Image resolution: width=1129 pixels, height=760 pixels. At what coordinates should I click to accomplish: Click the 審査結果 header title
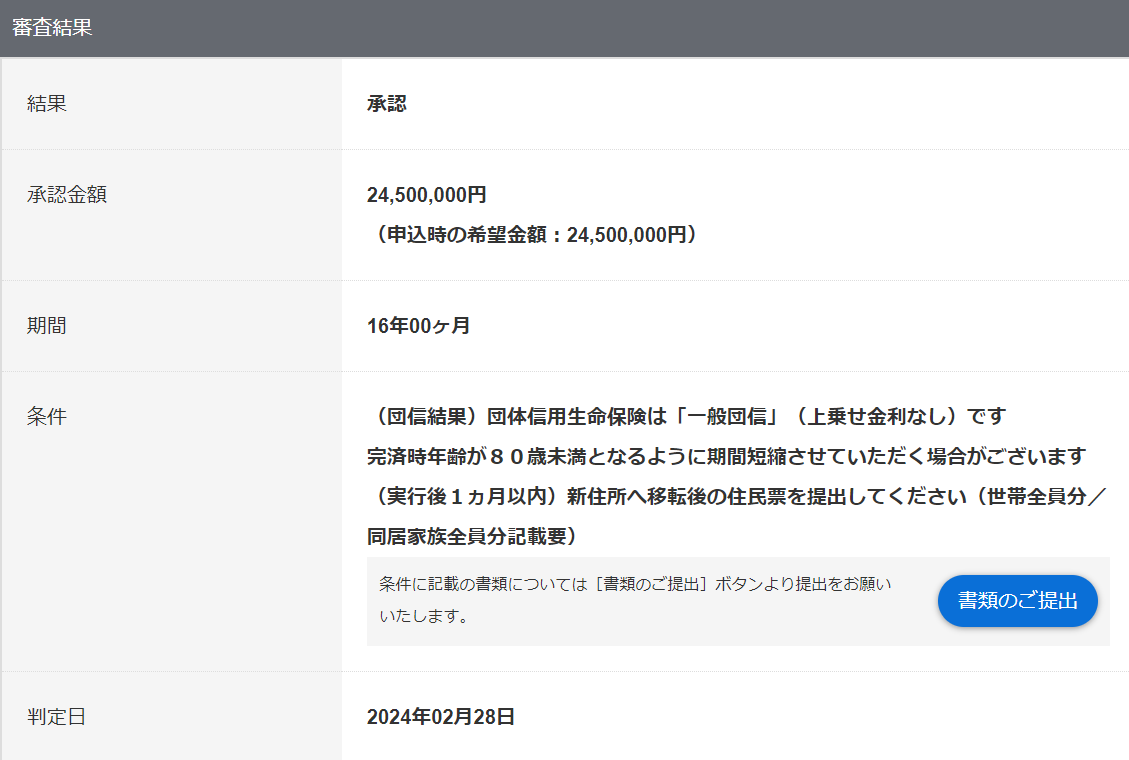click(x=52, y=28)
